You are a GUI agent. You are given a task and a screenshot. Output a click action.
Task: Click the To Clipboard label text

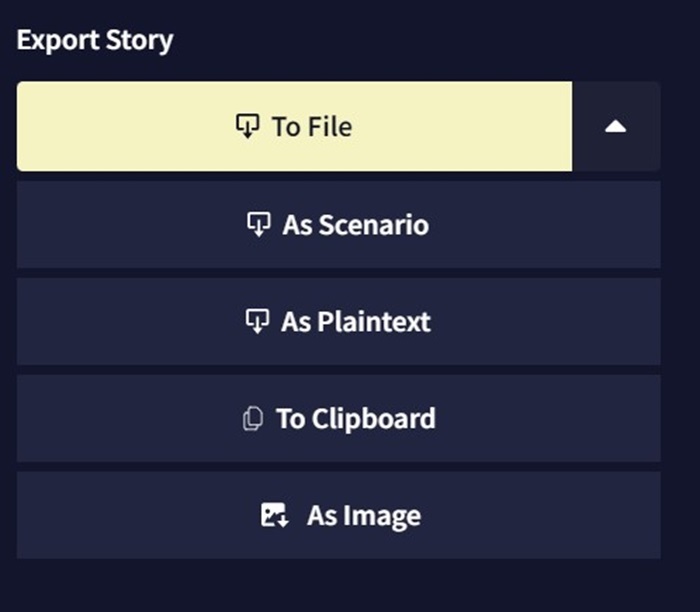(355, 418)
